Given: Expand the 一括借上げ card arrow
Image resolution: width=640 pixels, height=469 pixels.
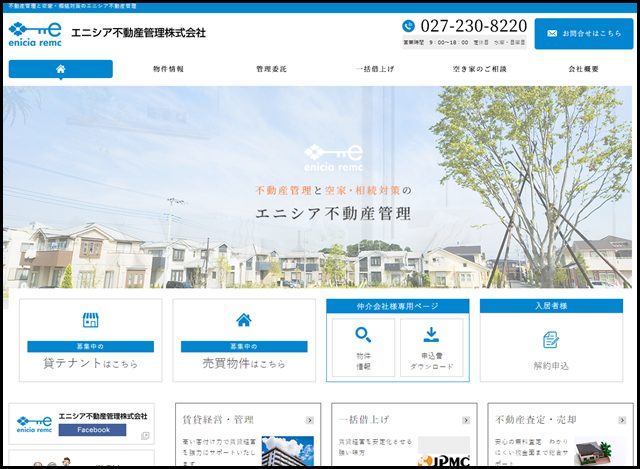Looking at the screenshot, I should pos(466,420).
